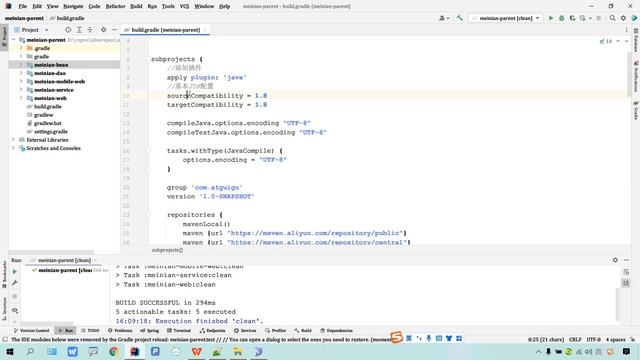
Task: Run with coverage icon in toolbar
Action: 572,18
